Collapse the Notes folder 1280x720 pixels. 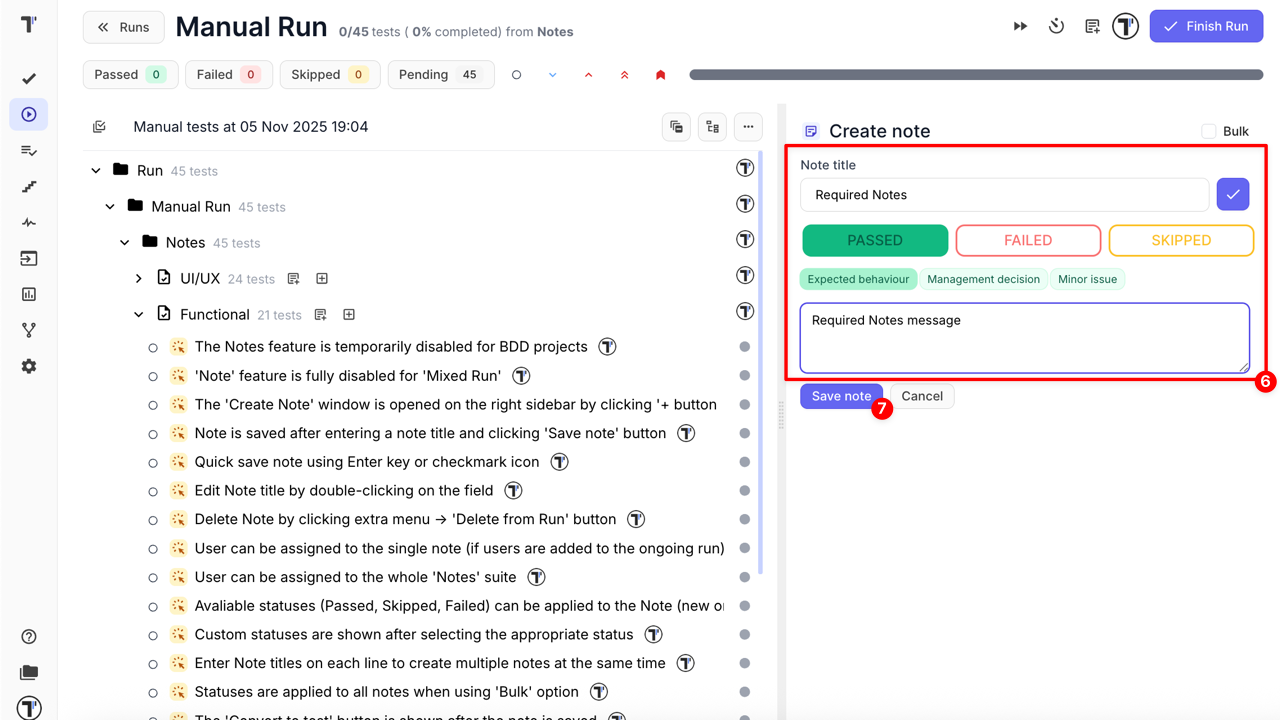point(125,243)
